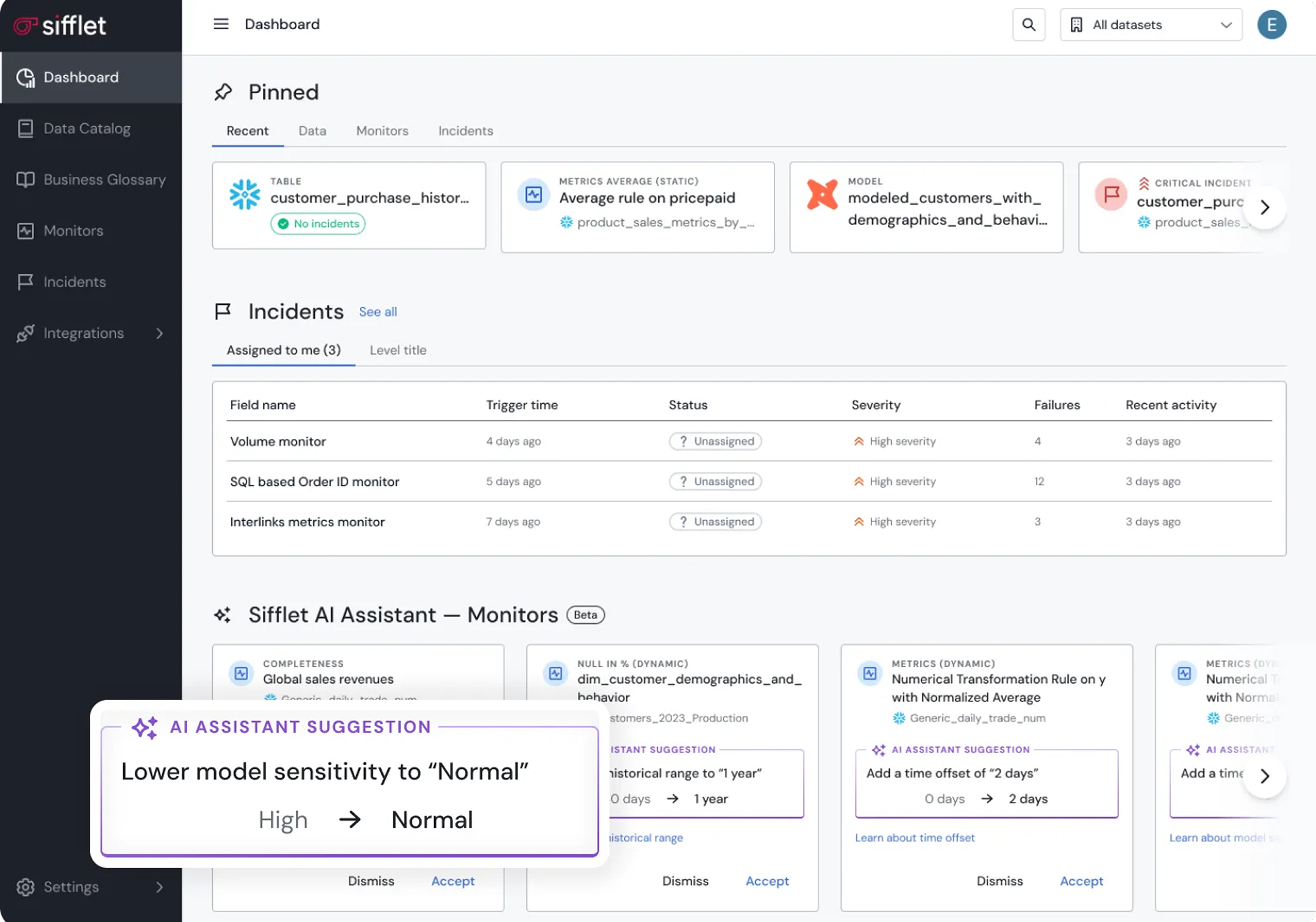
Task: Click the search magnifier icon
Action: coord(1028,25)
